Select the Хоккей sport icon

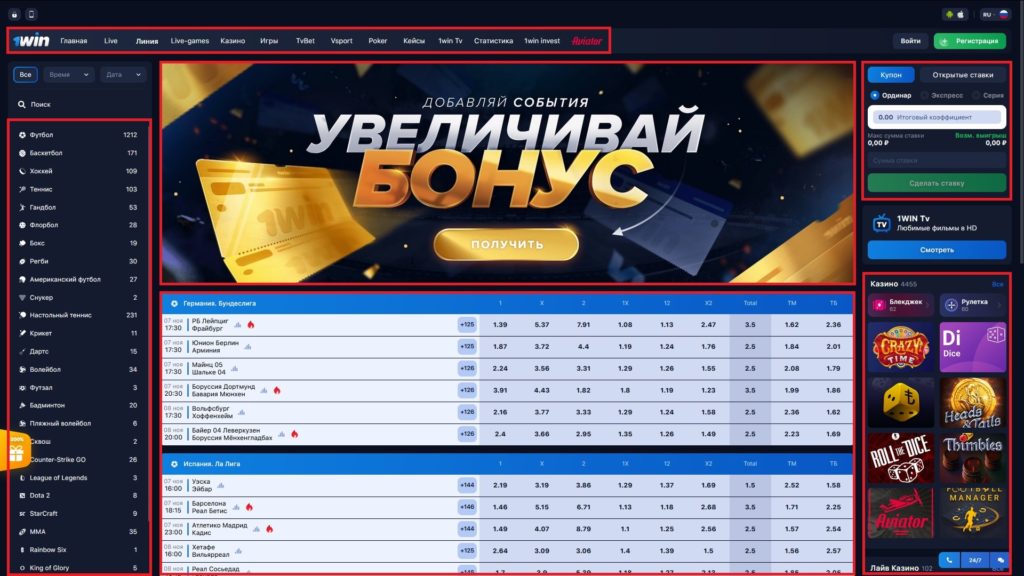tap(22, 171)
